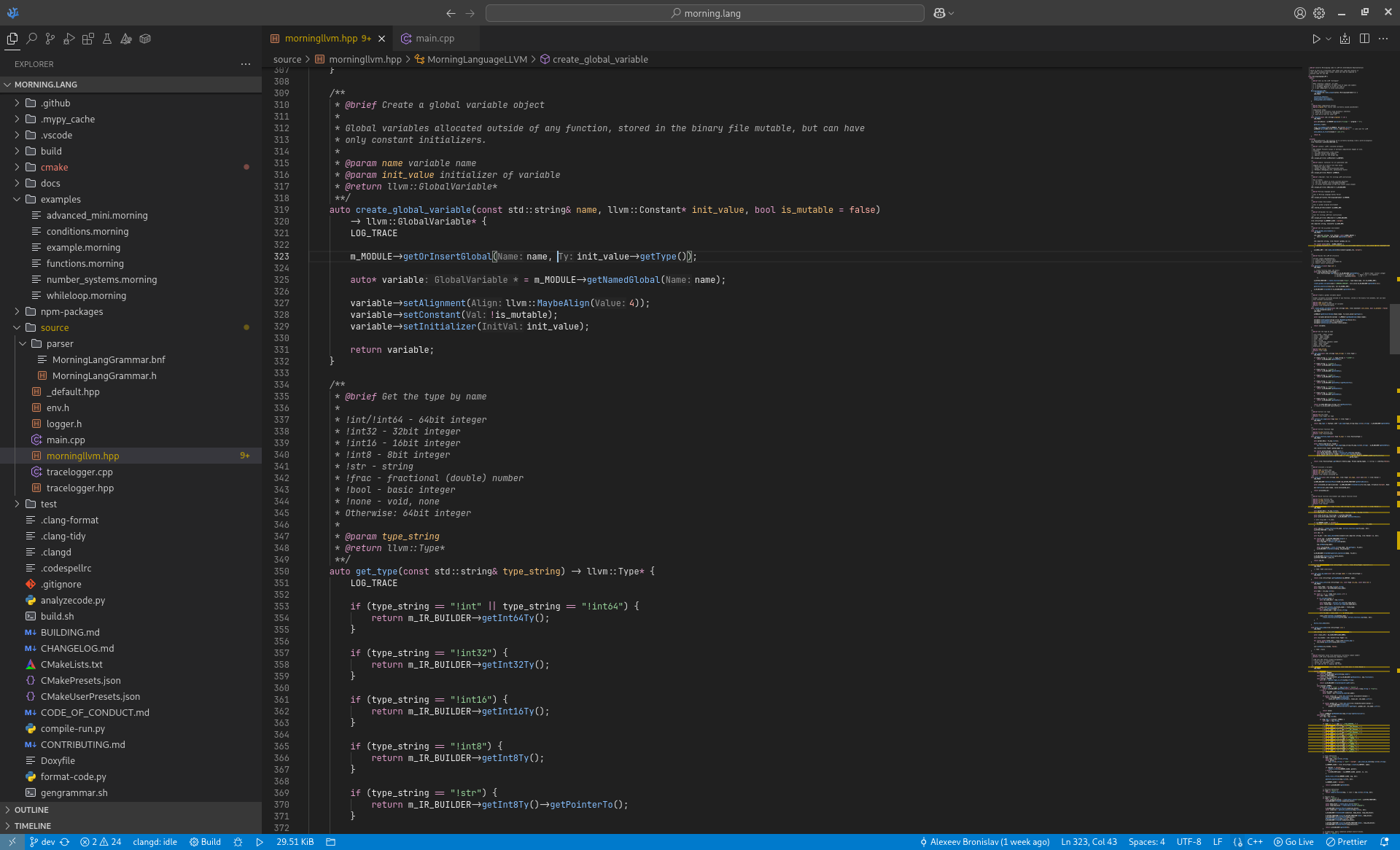Open the CMake tools view
1400x850 pixels.
(126, 39)
